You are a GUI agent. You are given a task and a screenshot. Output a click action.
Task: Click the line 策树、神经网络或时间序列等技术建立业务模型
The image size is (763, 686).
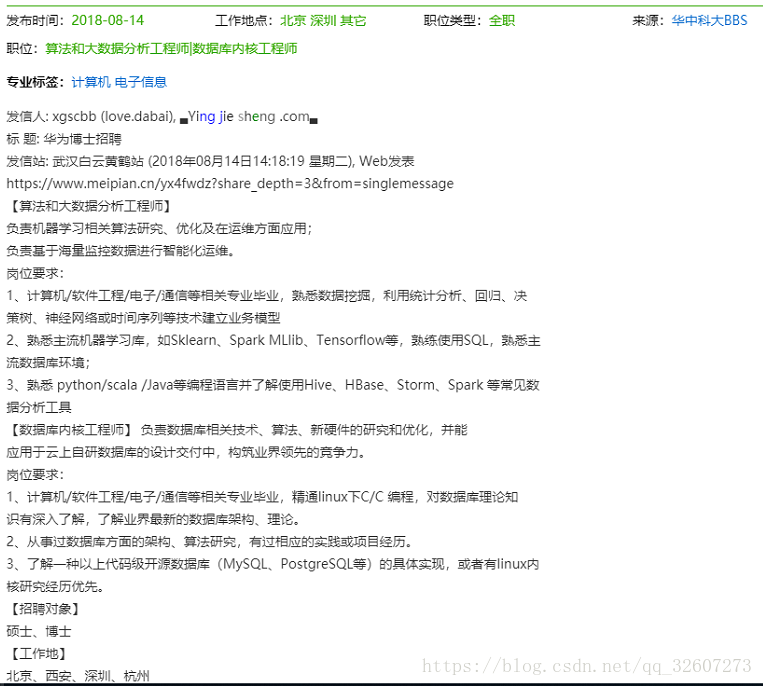[x=144, y=318]
